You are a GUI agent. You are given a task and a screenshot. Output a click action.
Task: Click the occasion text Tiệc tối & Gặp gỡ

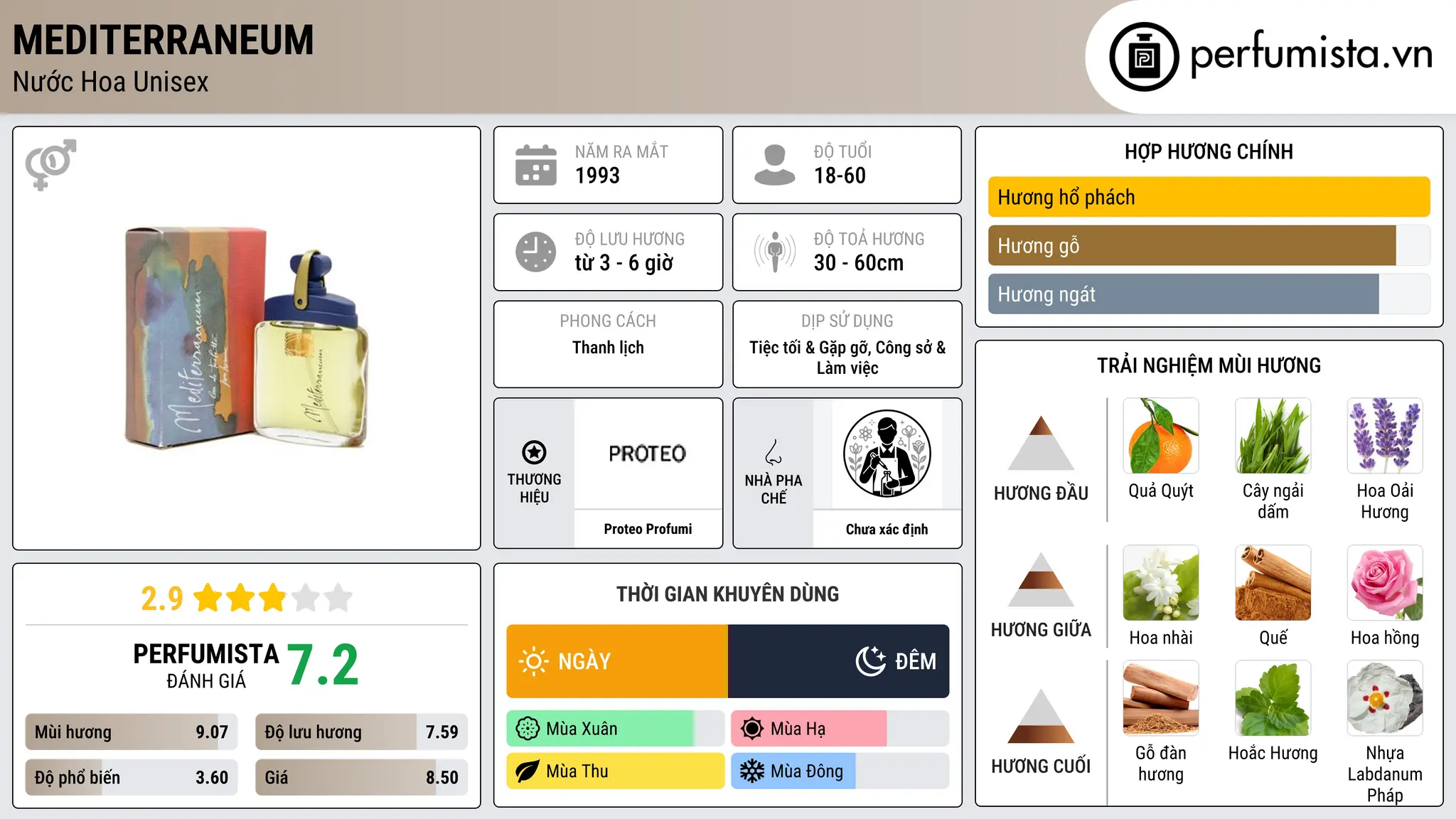click(810, 348)
